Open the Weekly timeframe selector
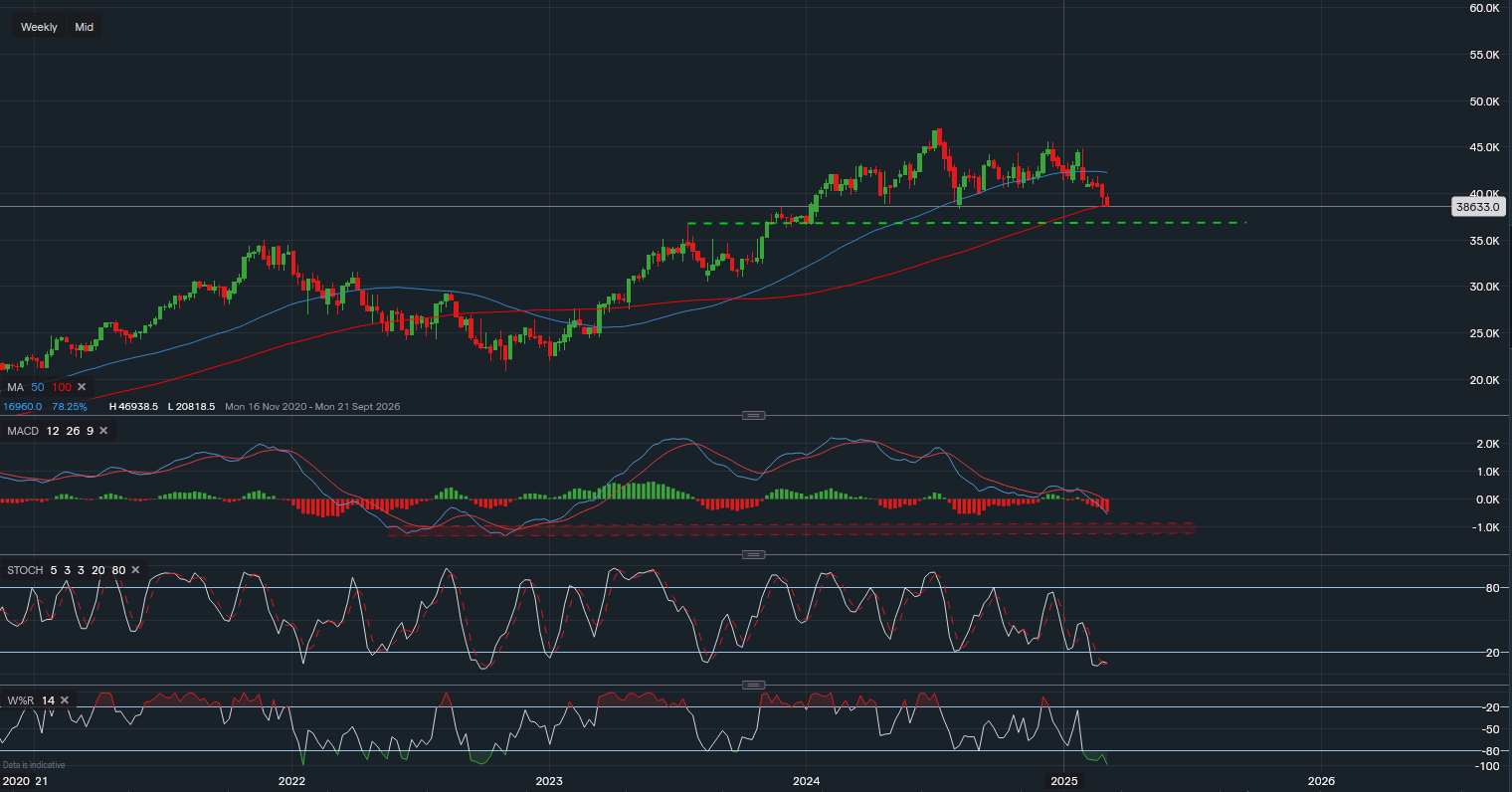 point(38,26)
